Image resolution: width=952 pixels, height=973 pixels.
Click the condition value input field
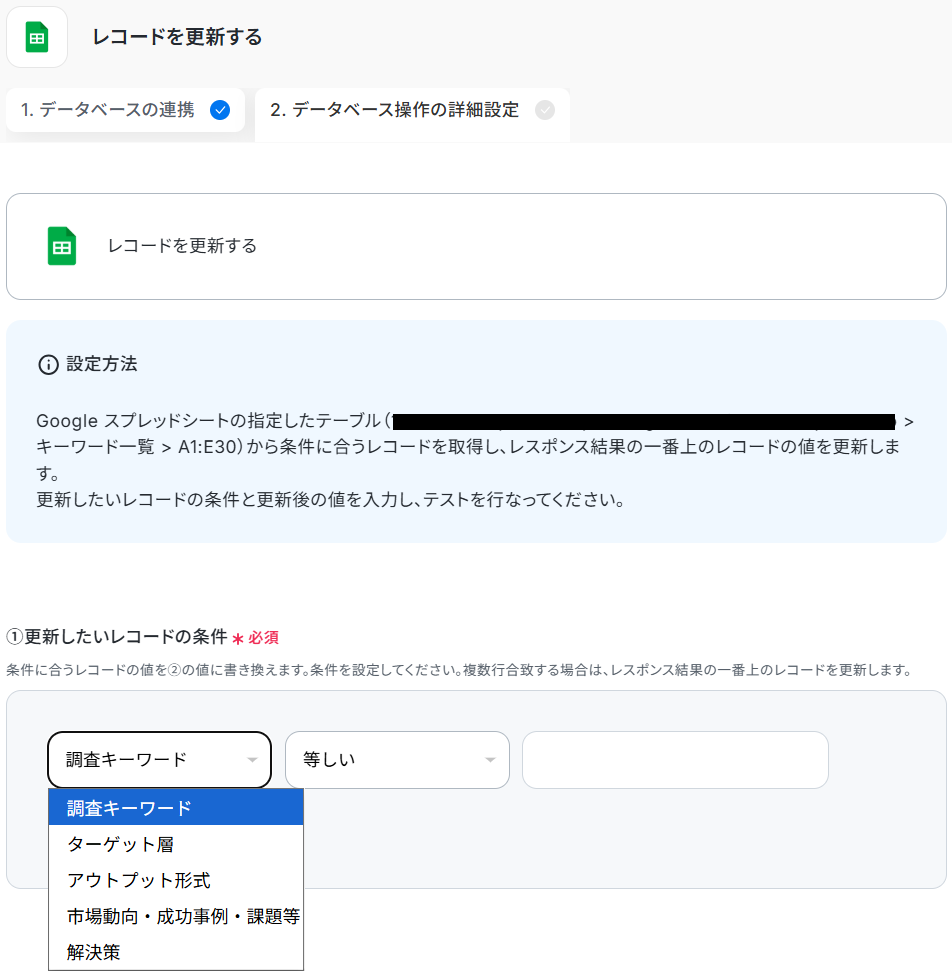point(675,760)
